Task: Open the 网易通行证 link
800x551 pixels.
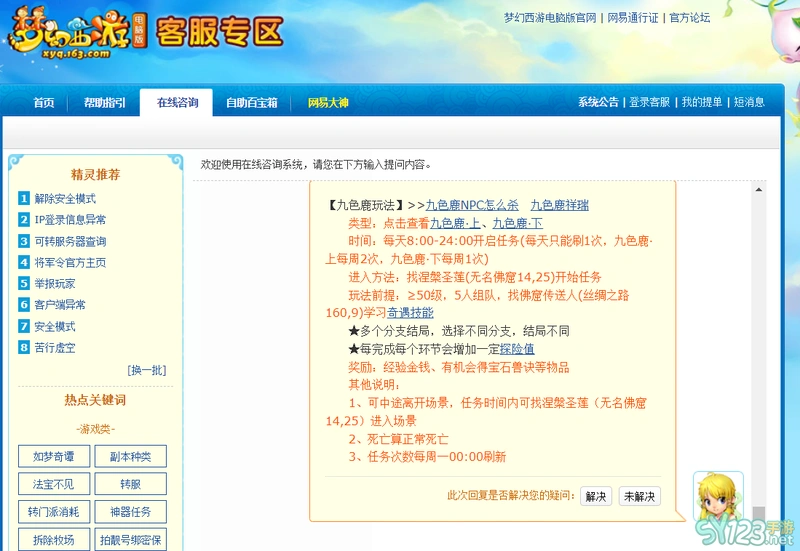Action: coord(633,18)
